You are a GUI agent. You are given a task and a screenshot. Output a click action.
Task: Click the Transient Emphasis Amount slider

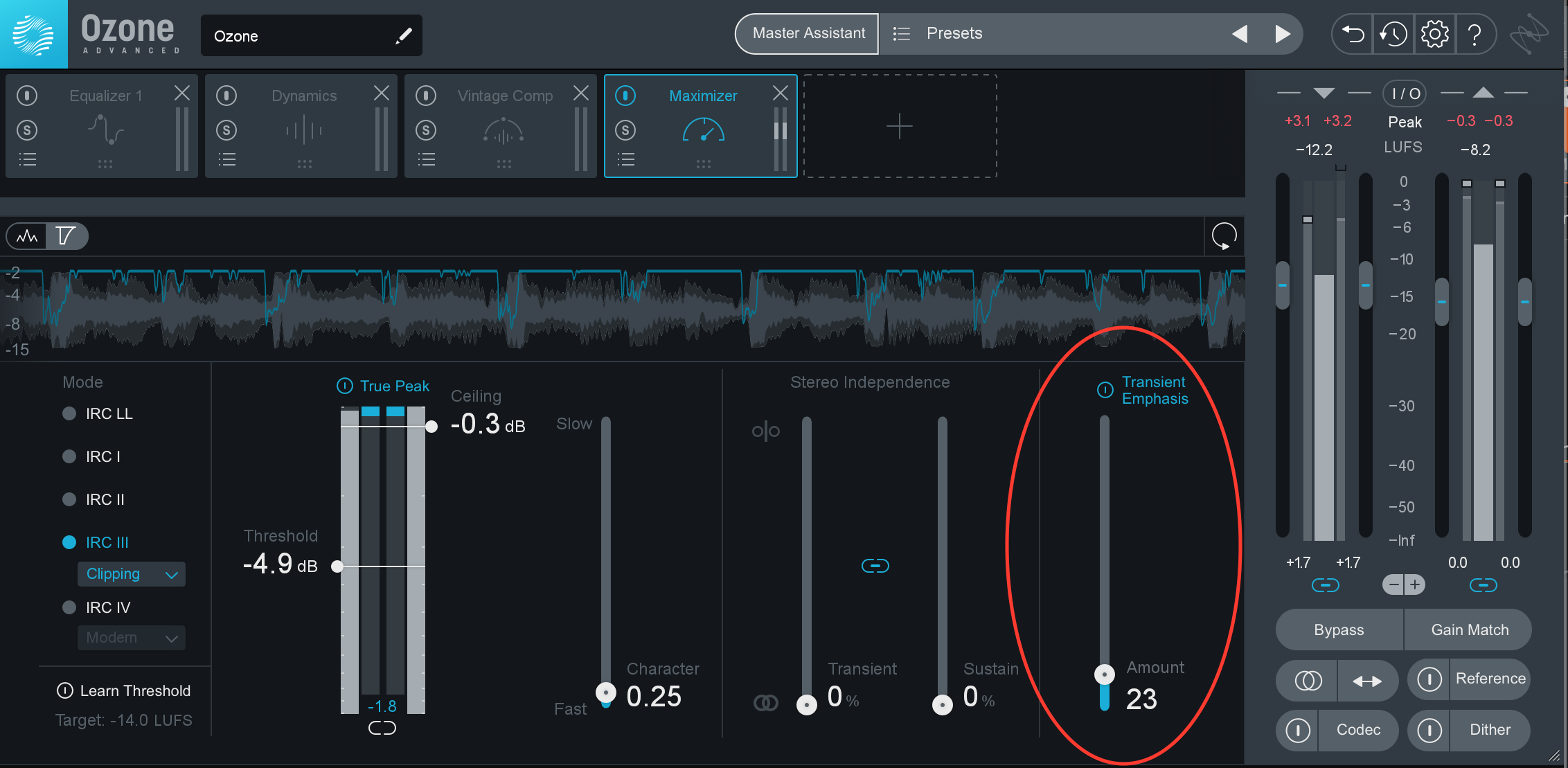[1105, 674]
